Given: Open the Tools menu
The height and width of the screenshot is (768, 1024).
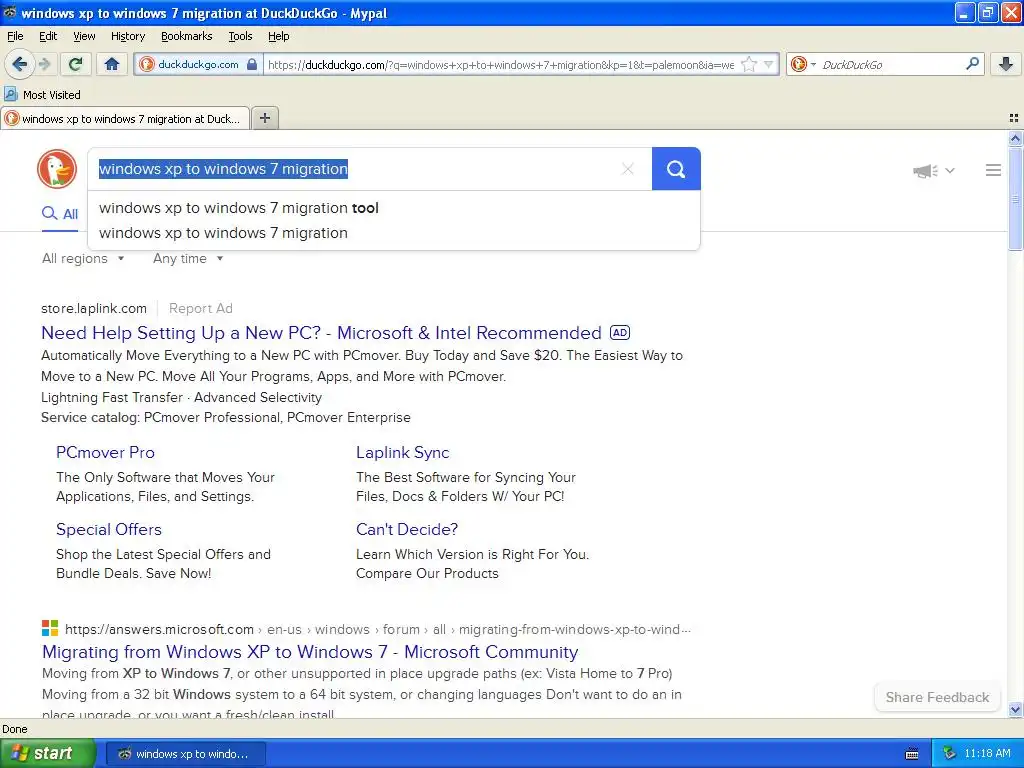Looking at the screenshot, I should (x=240, y=36).
